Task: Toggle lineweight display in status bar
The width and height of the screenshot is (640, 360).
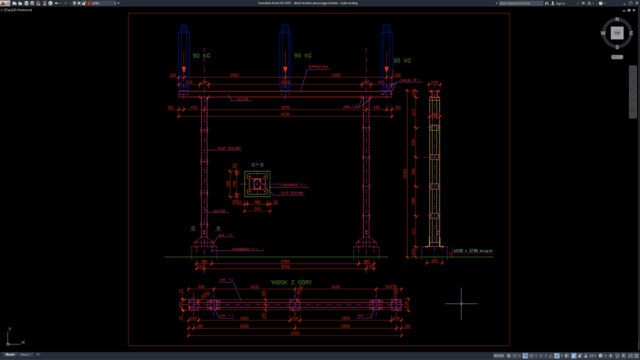Action: pos(567,356)
